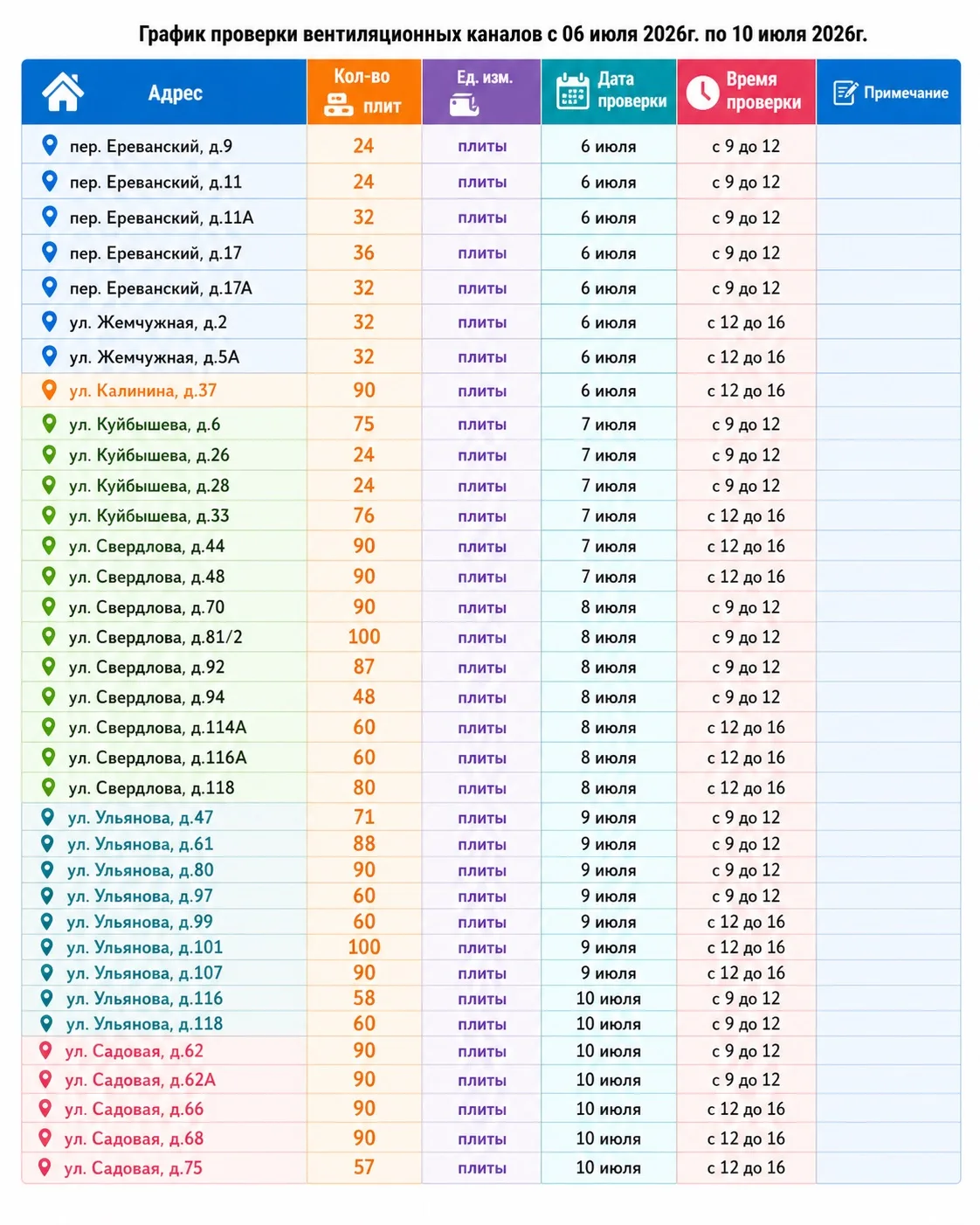Click the blue pin next to пер. Ереванский, д.9
Viewport: 980px width, 1225px height.
click(x=50, y=146)
